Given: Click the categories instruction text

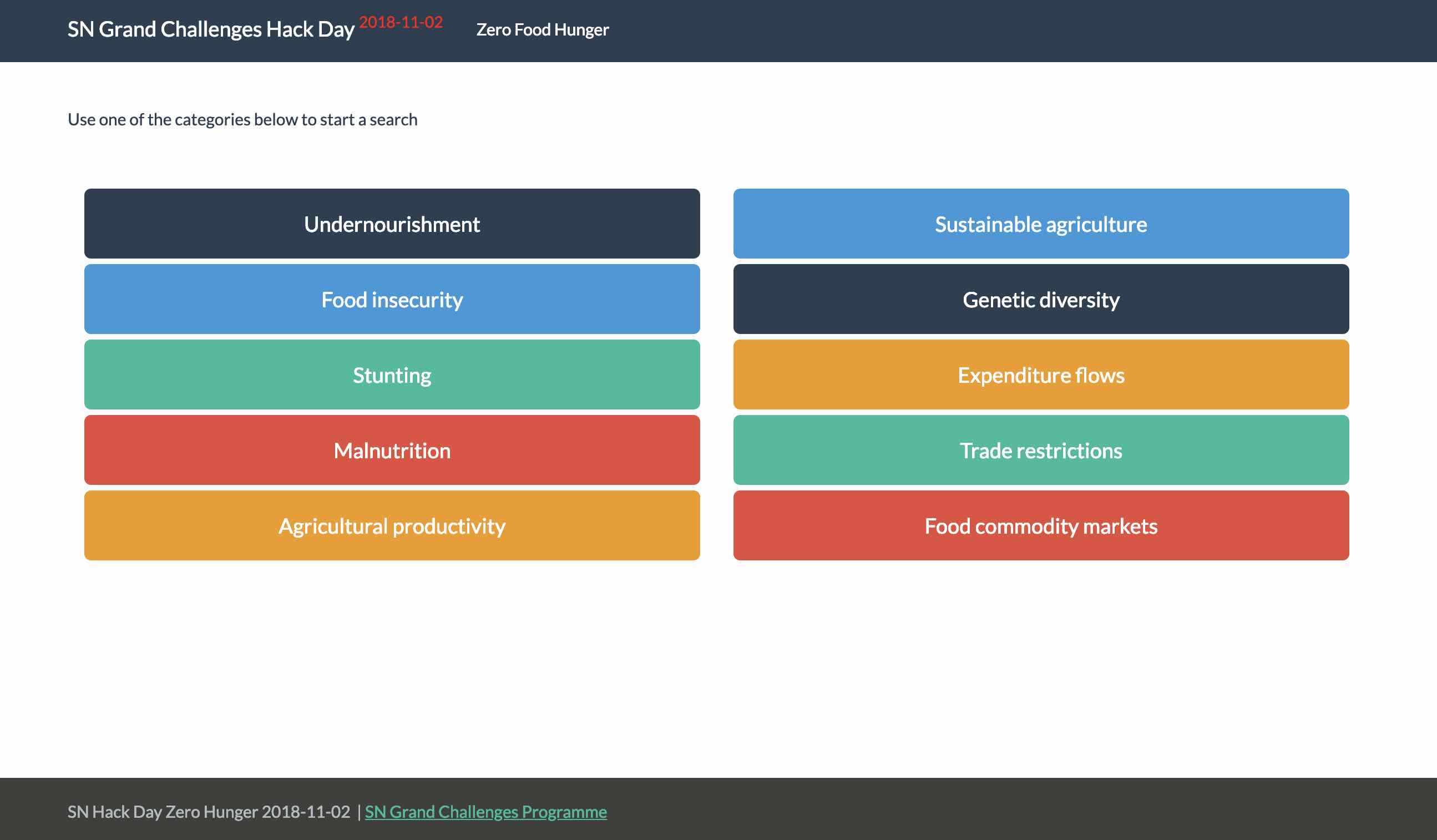Looking at the screenshot, I should click(242, 119).
